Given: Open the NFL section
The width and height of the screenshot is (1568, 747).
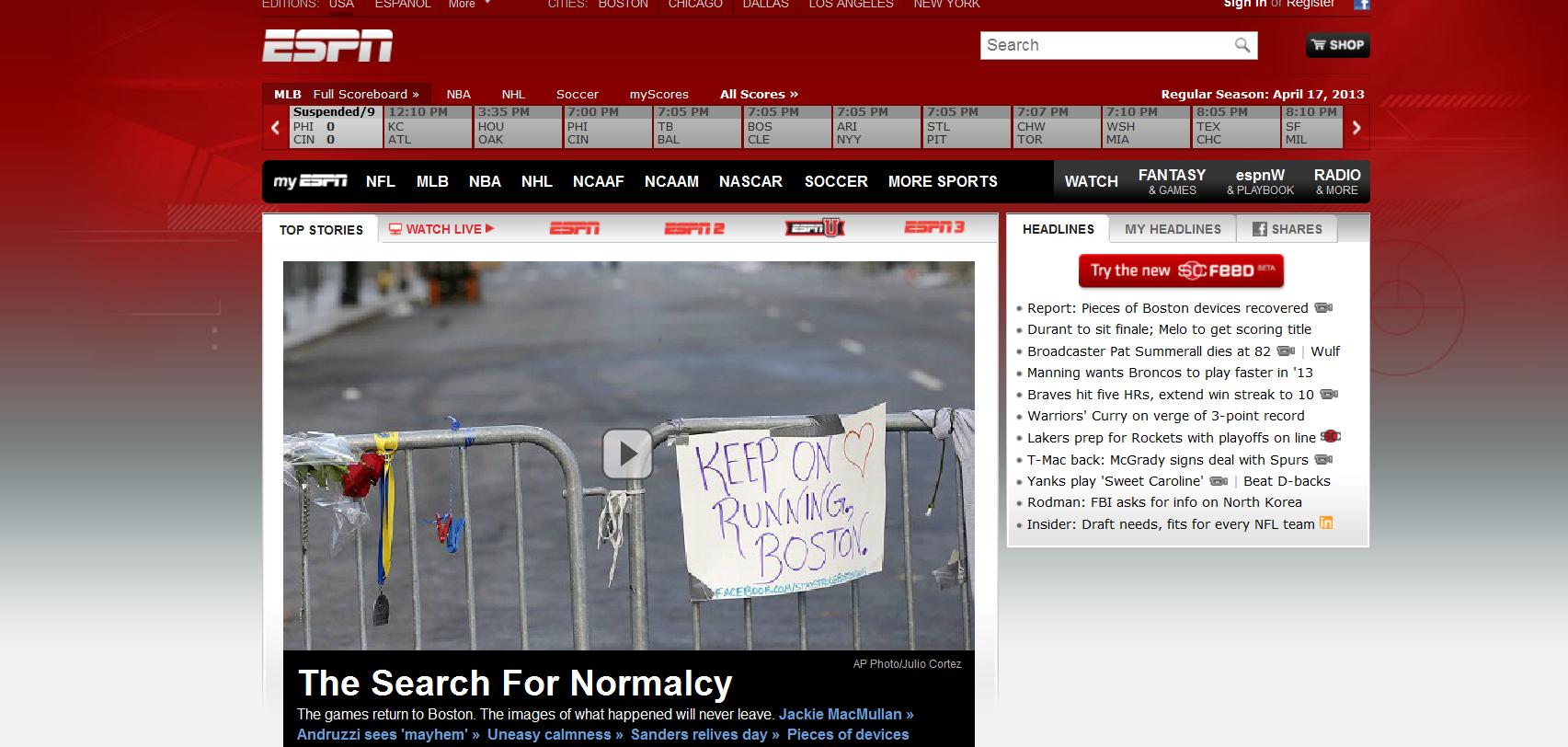Looking at the screenshot, I should click(380, 181).
